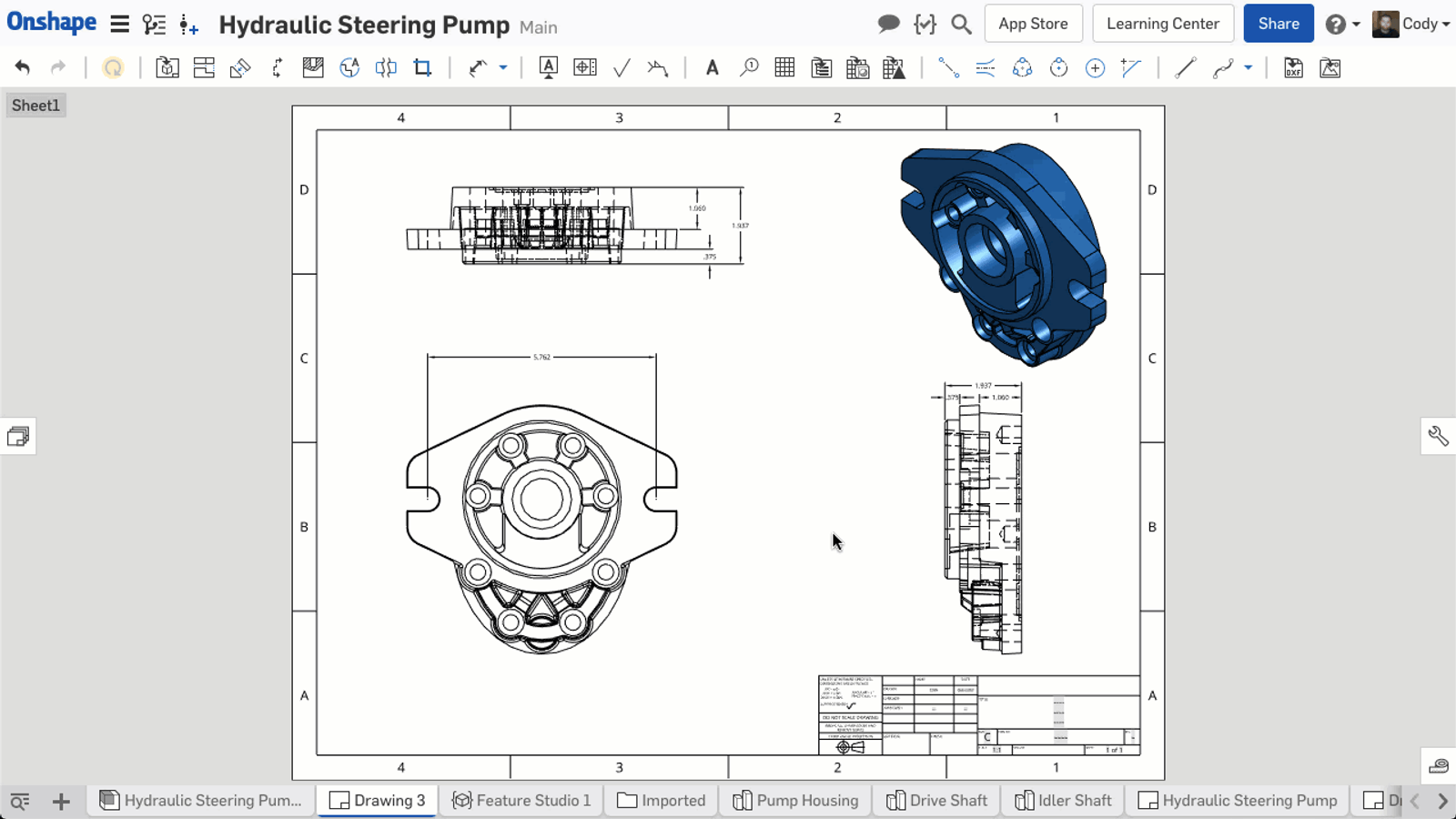The width and height of the screenshot is (1456, 819).
Task: Expand the spline tool dropdown arrow
Action: pyautogui.click(x=1249, y=67)
